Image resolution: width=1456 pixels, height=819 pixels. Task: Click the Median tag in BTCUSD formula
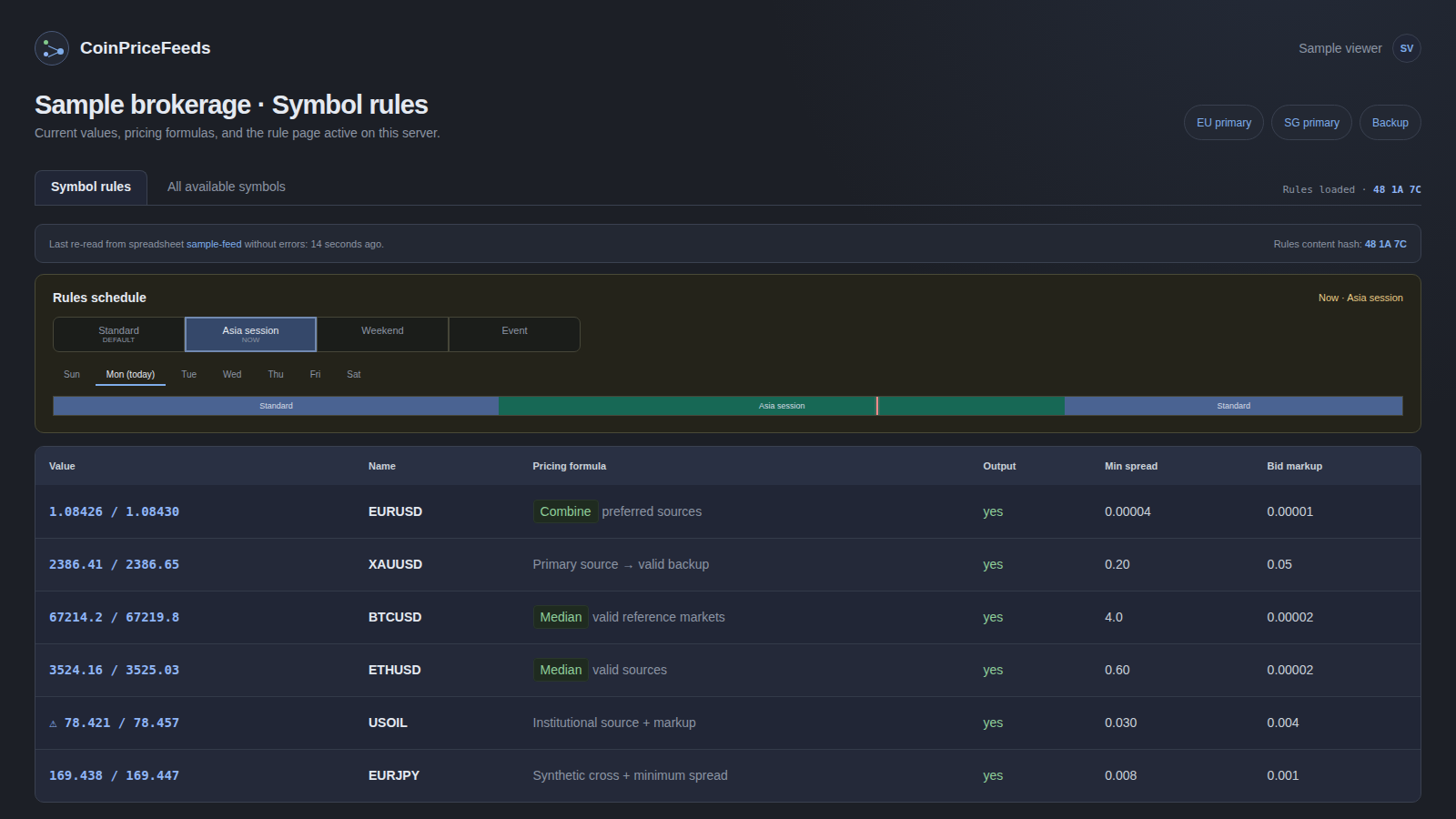pos(561,617)
